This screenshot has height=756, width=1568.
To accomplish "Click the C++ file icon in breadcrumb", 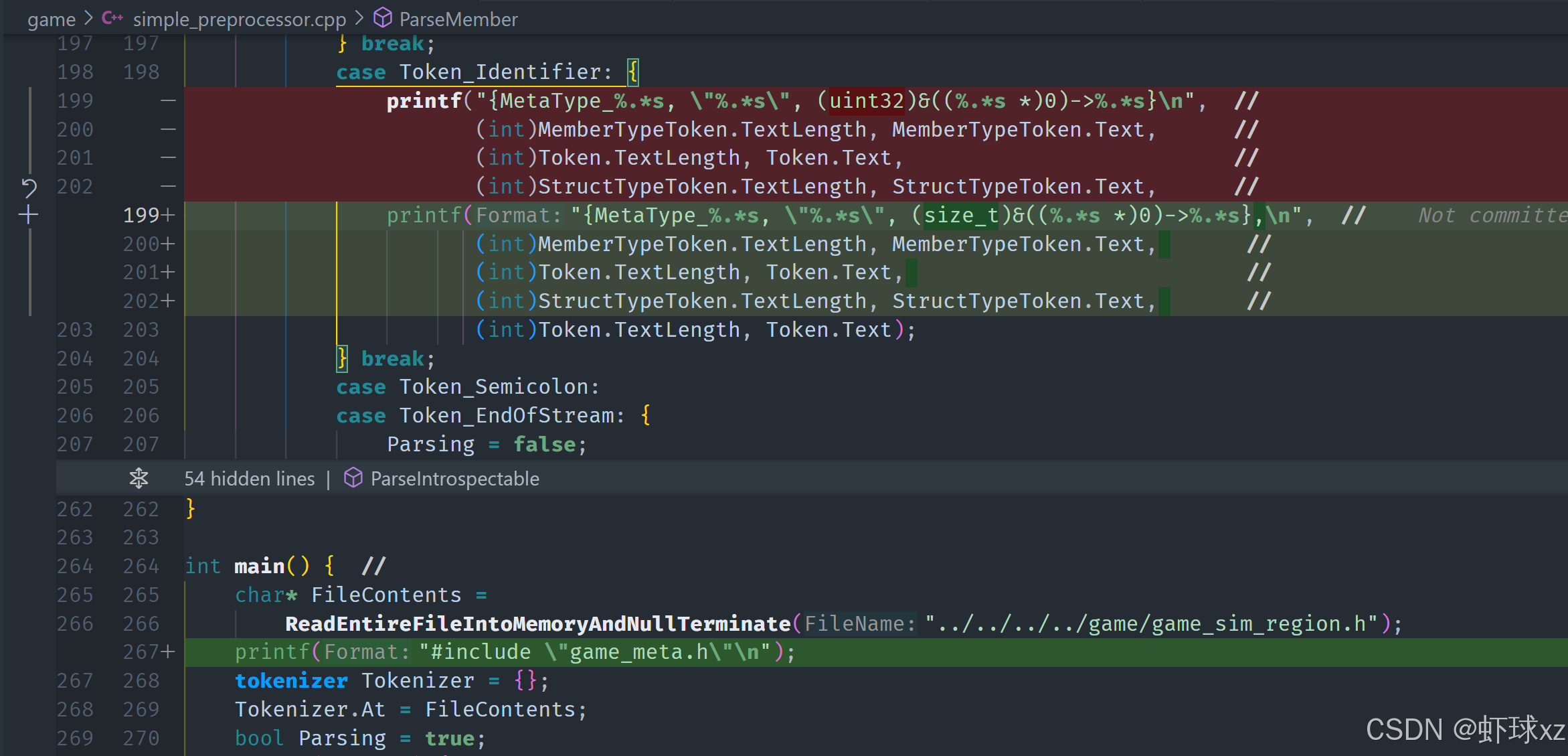I will pos(112,18).
